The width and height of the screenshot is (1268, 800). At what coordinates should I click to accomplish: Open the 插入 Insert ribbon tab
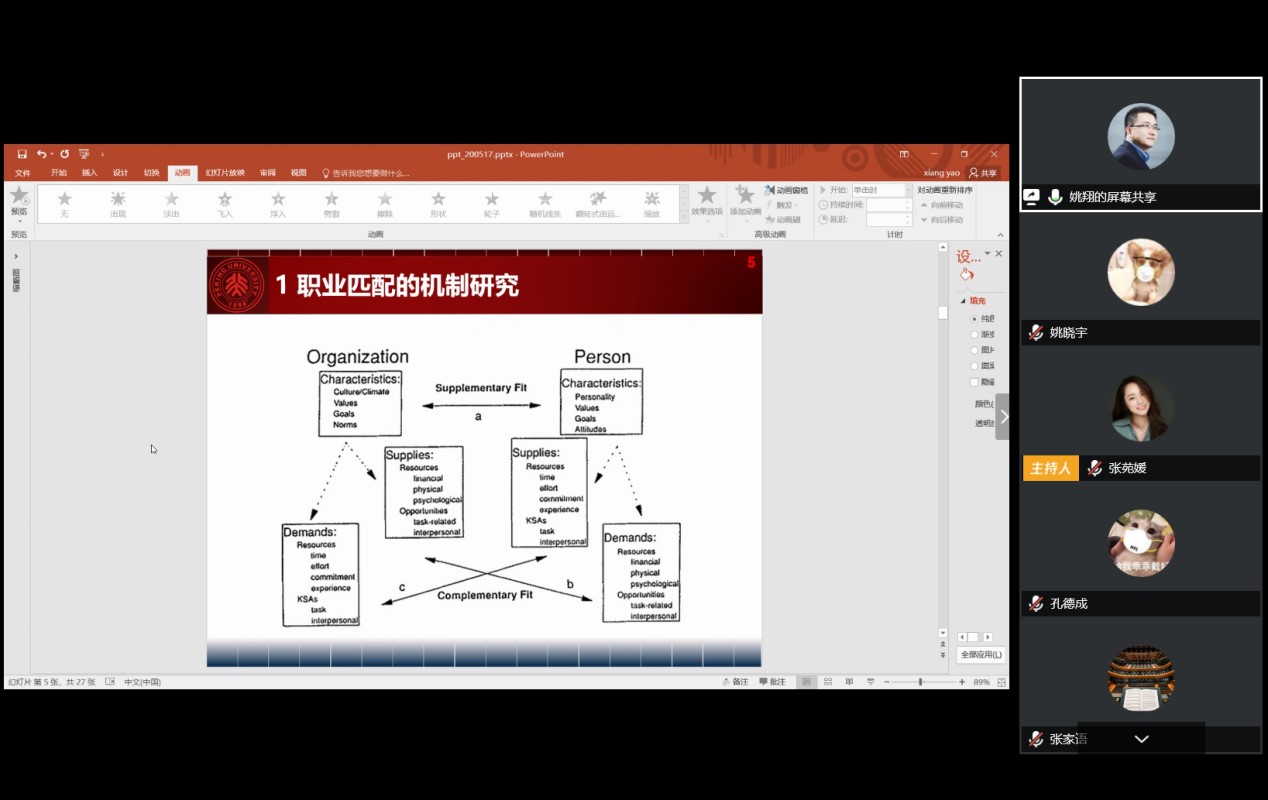(x=90, y=173)
